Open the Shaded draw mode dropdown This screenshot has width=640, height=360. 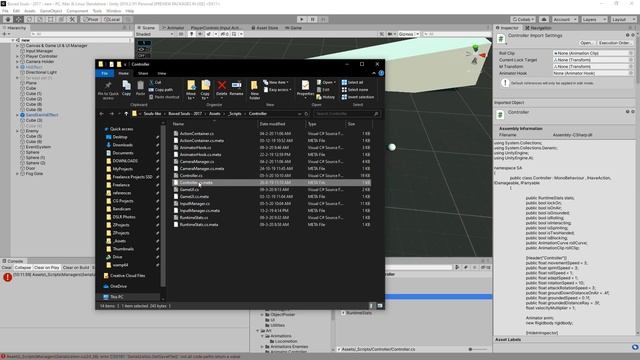tap(154, 34)
